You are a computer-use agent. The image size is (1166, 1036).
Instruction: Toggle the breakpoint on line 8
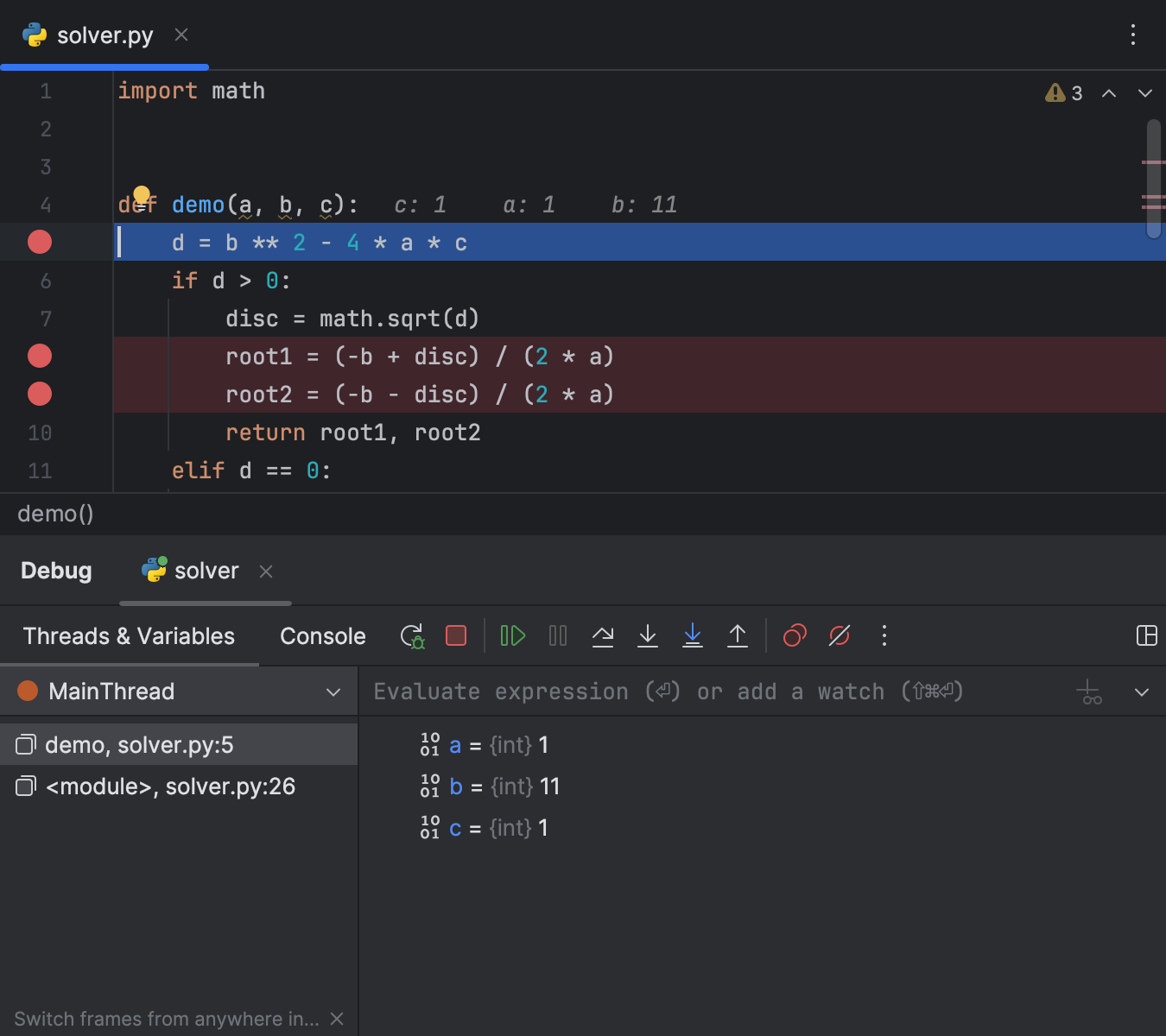tap(39, 356)
